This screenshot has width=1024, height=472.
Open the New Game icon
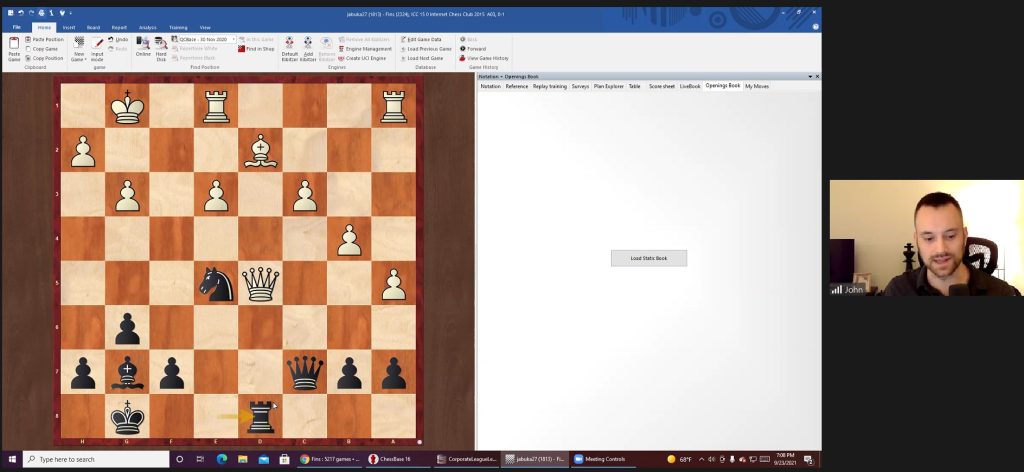point(79,44)
